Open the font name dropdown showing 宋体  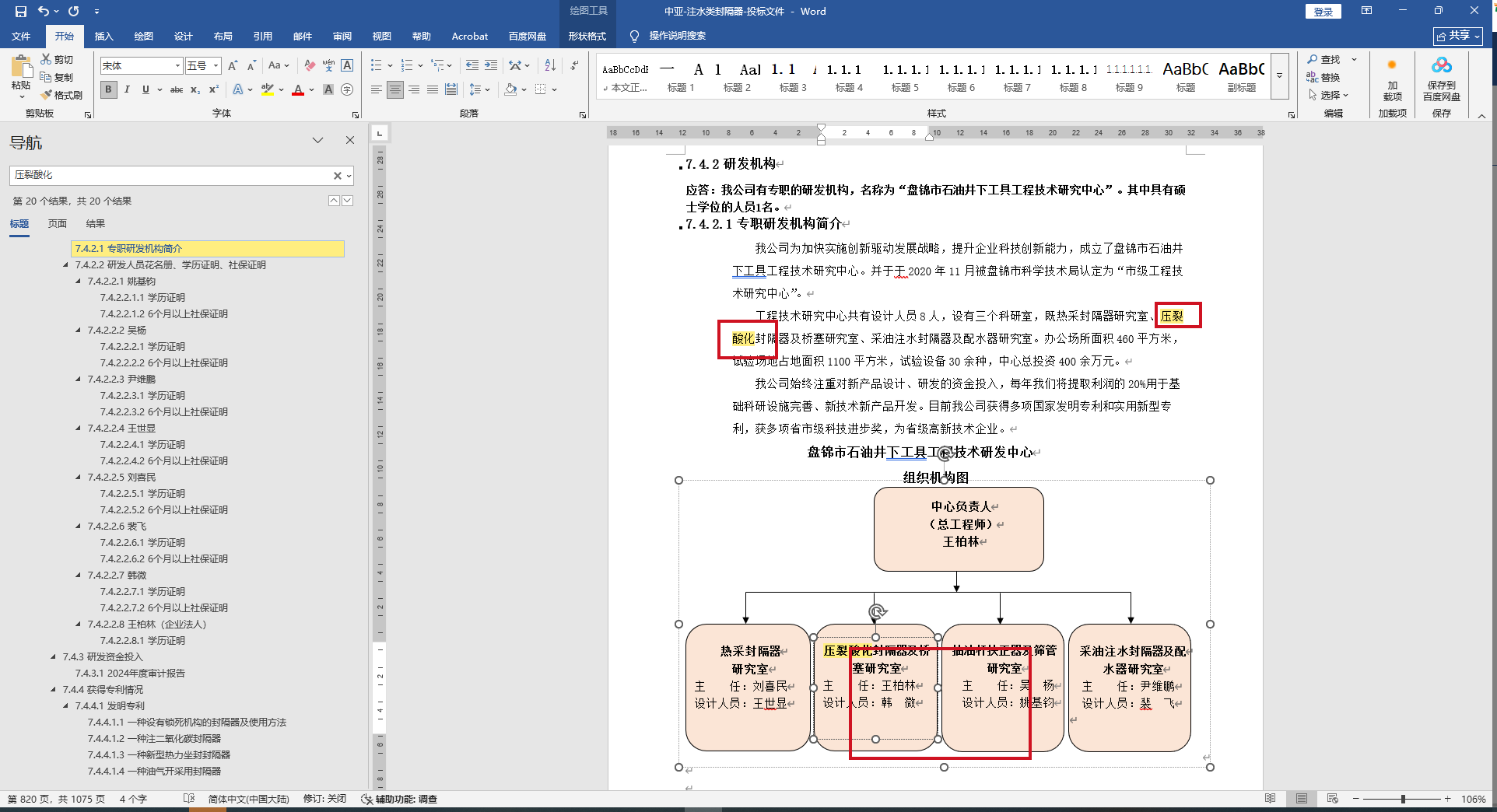(x=177, y=66)
